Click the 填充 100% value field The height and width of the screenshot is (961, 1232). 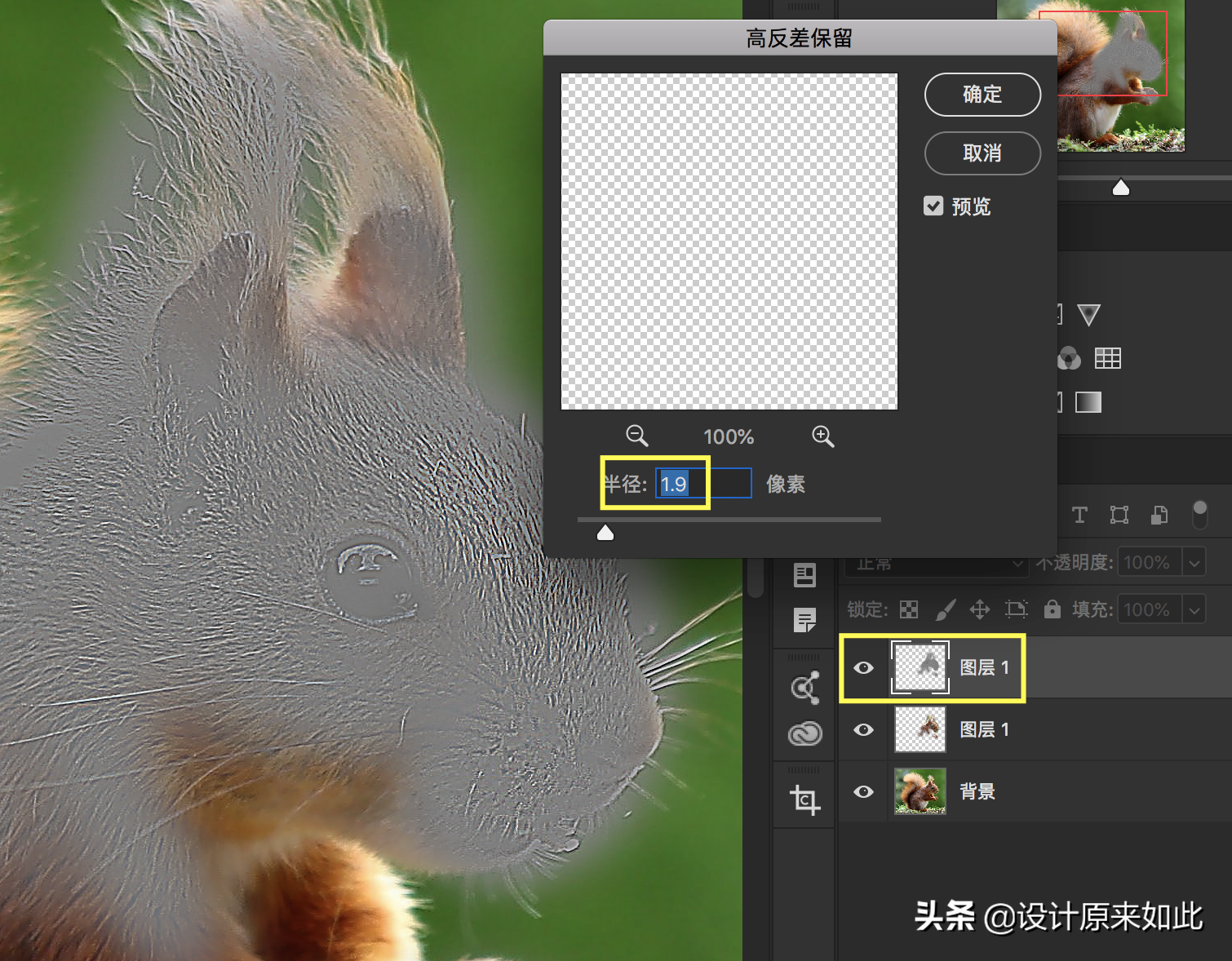(1149, 609)
